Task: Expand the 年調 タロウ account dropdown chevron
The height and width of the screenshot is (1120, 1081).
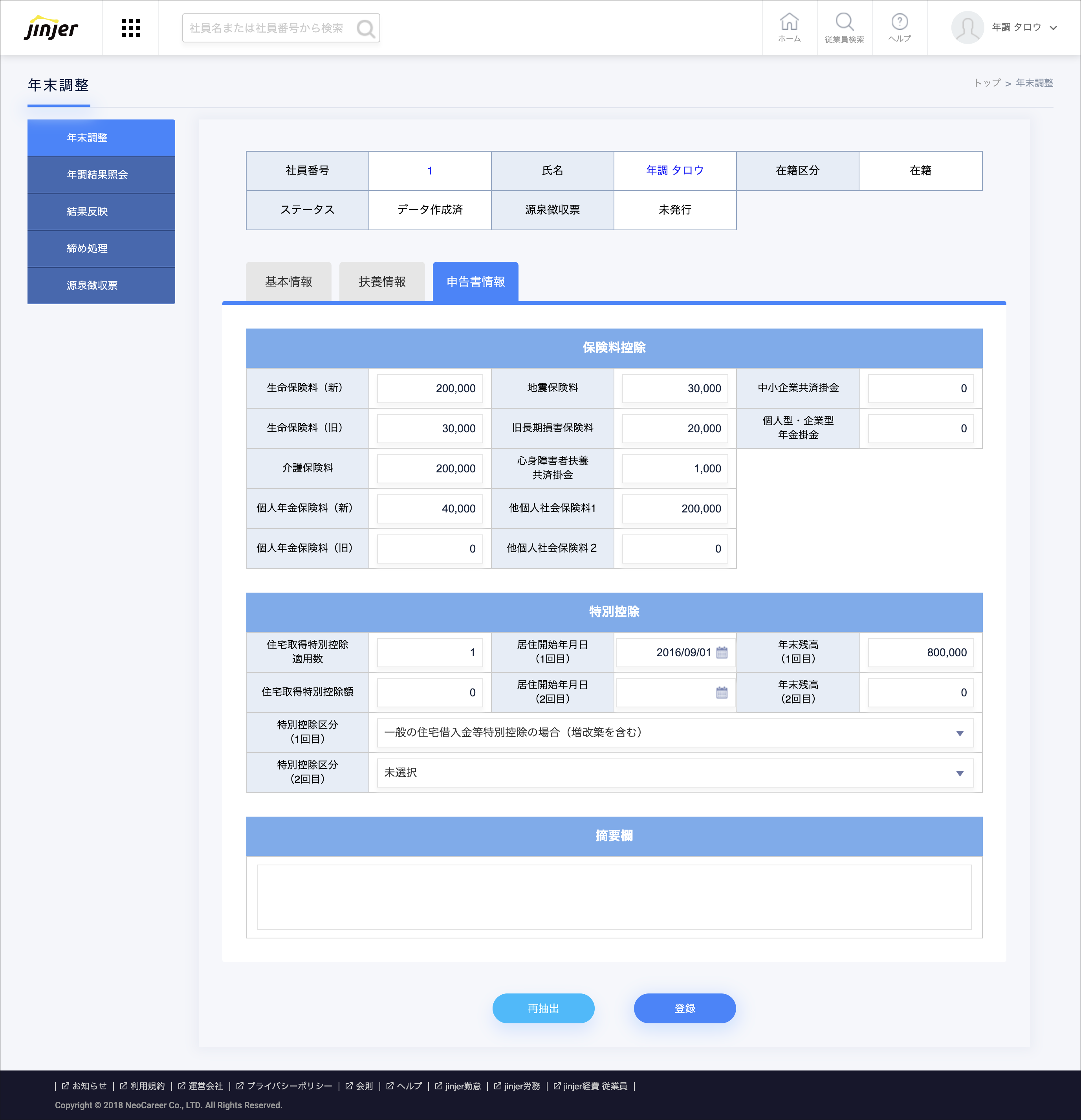Action: click(1054, 28)
